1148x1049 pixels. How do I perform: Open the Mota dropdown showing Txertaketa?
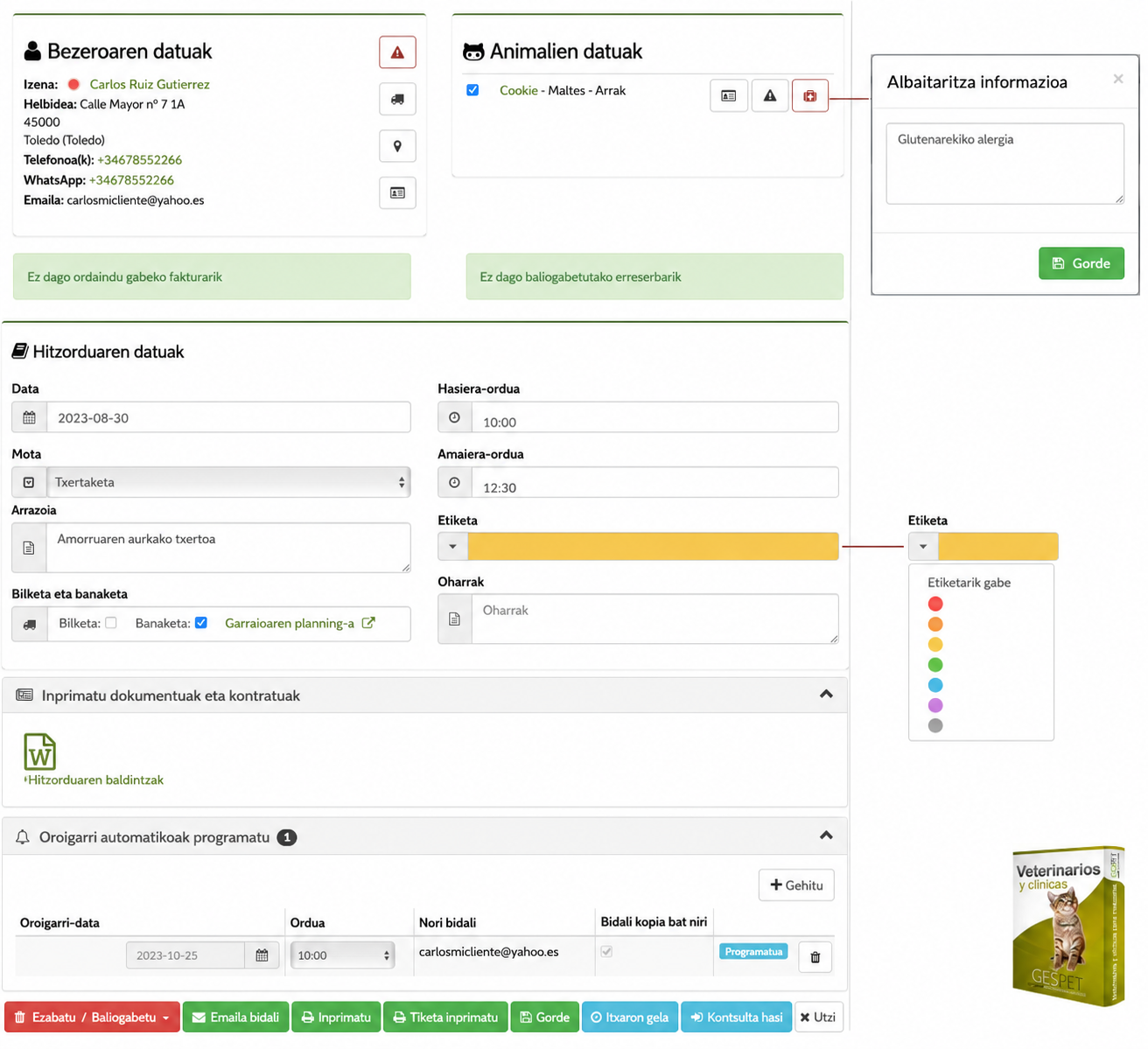point(228,482)
